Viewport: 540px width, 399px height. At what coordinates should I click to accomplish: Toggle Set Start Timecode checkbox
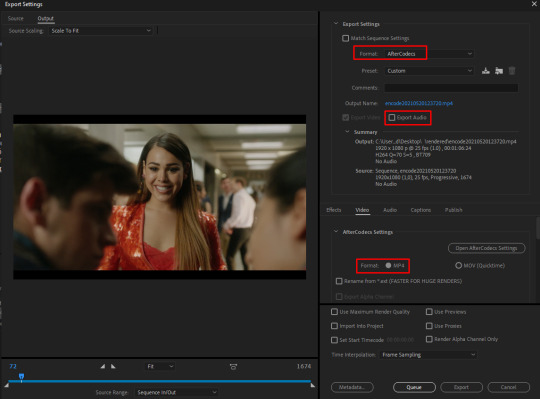point(334,340)
